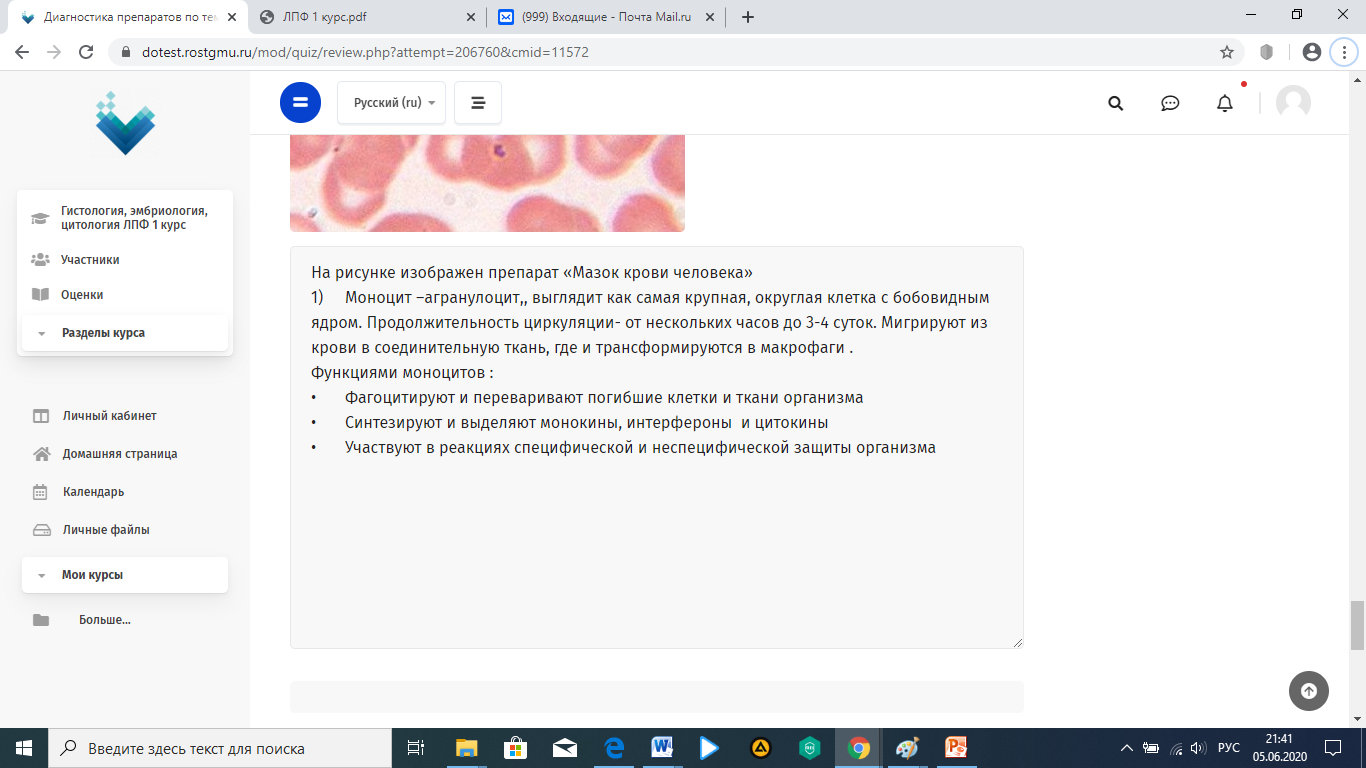Expand Разделы курса section

click(x=125, y=333)
